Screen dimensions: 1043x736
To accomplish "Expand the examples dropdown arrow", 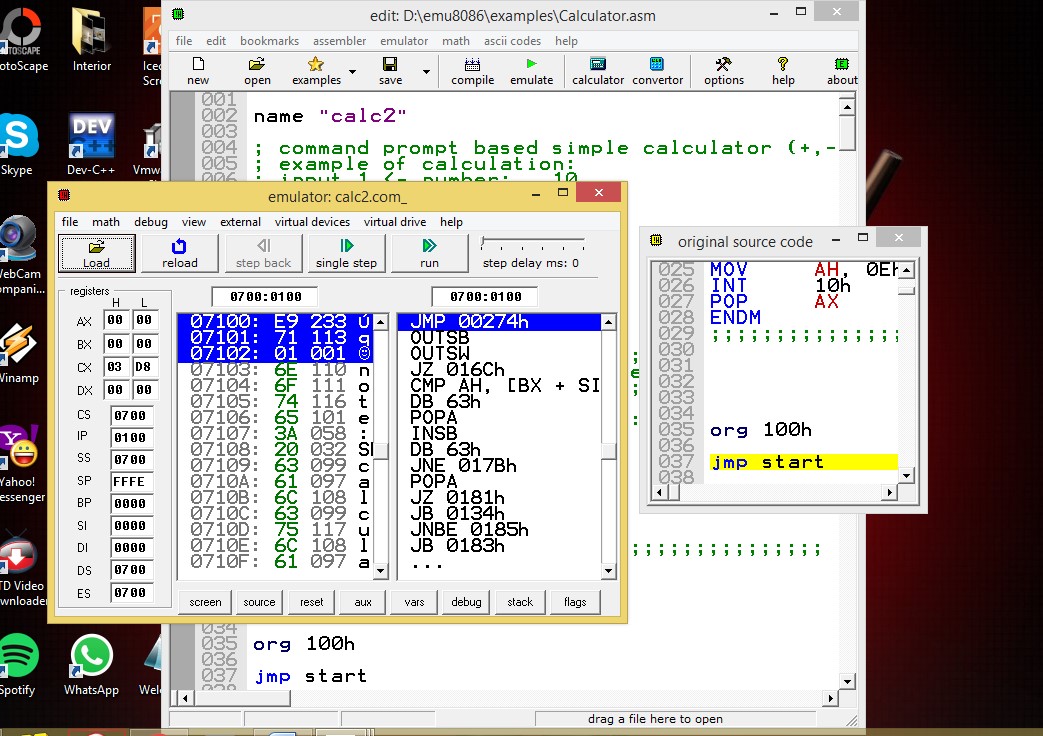I will 352,73.
